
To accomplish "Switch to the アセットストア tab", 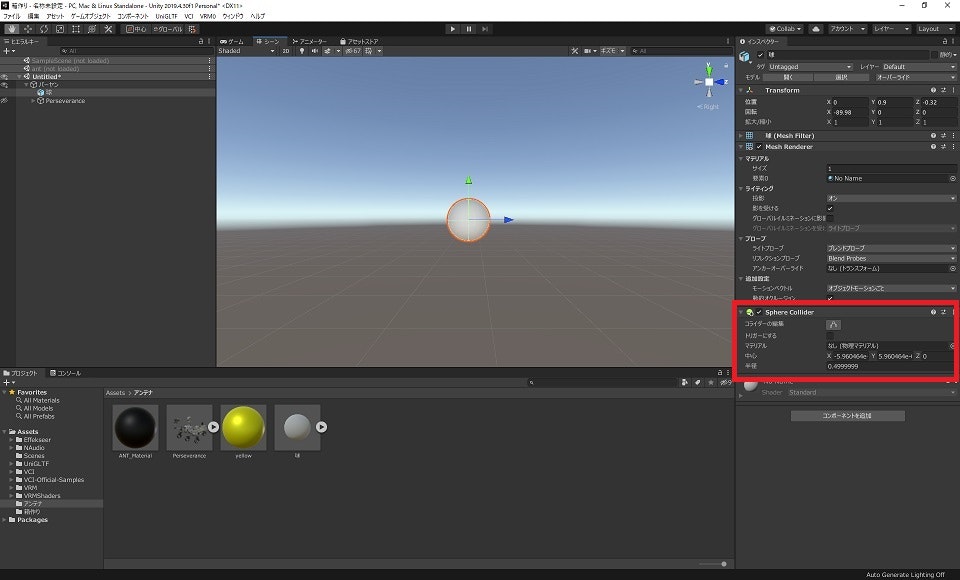I will (359, 42).
